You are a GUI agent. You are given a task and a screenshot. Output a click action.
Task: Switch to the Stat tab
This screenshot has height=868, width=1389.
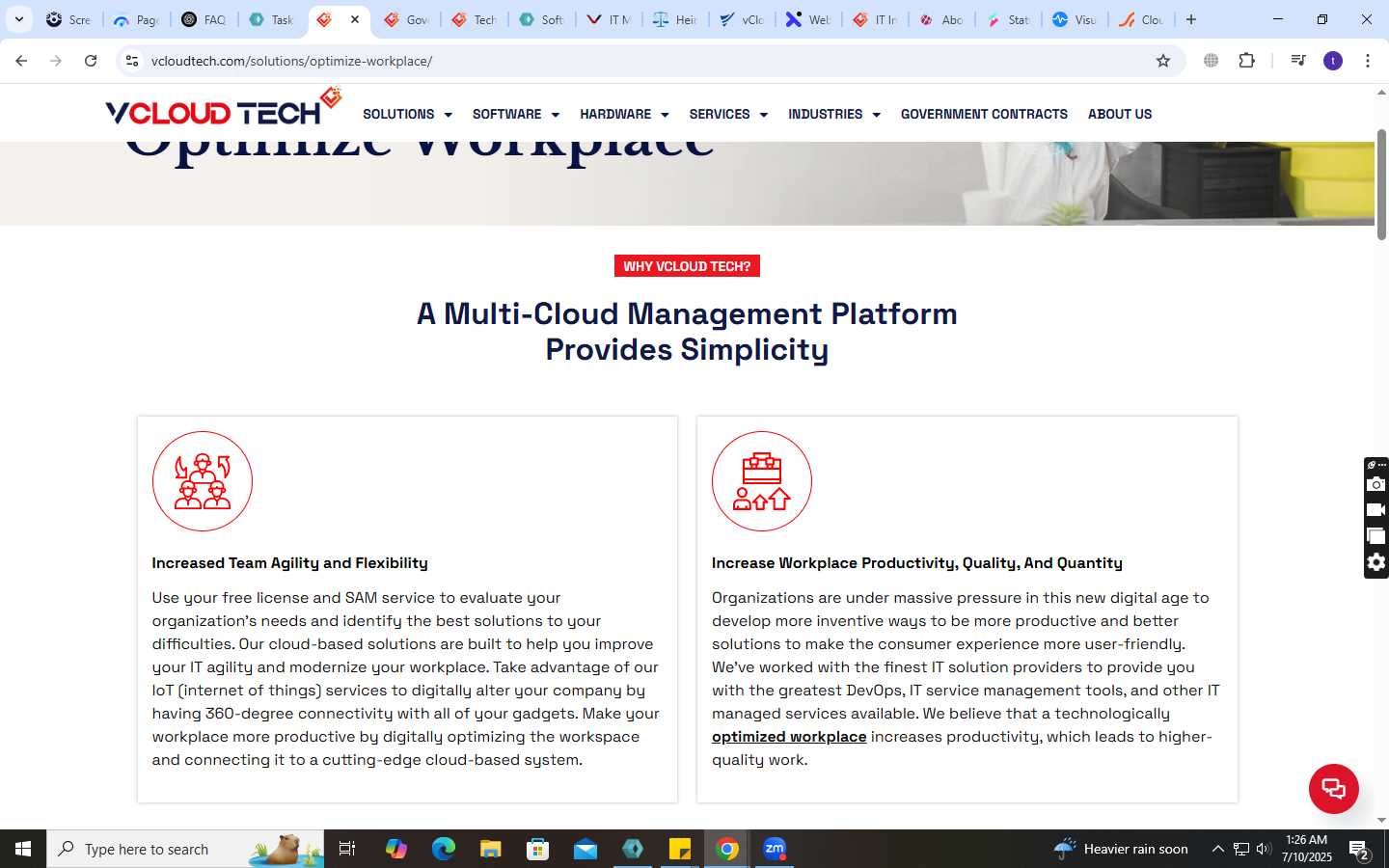point(1009,19)
